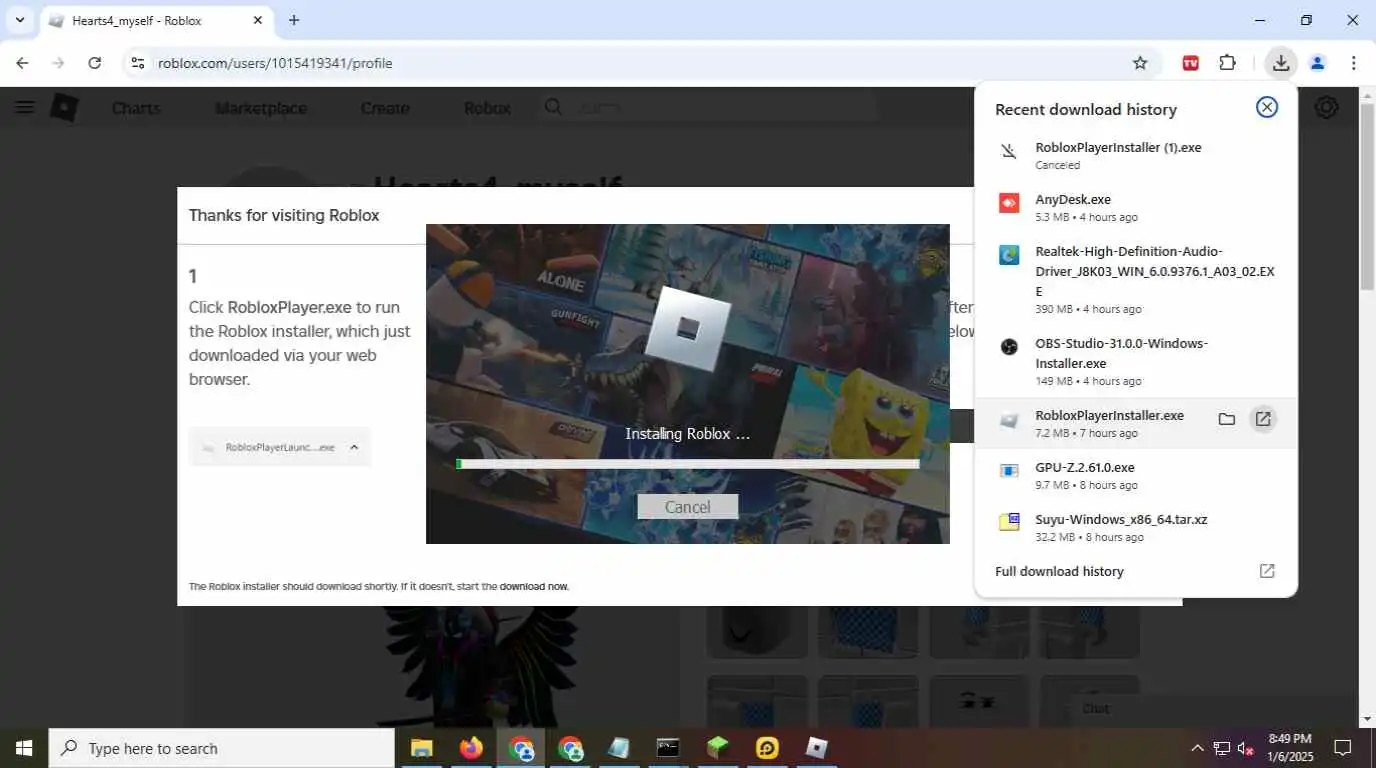Image resolution: width=1376 pixels, height=768 pixels.
Task: Cancel the Roblox installation
Action: (x=688, y=507)
